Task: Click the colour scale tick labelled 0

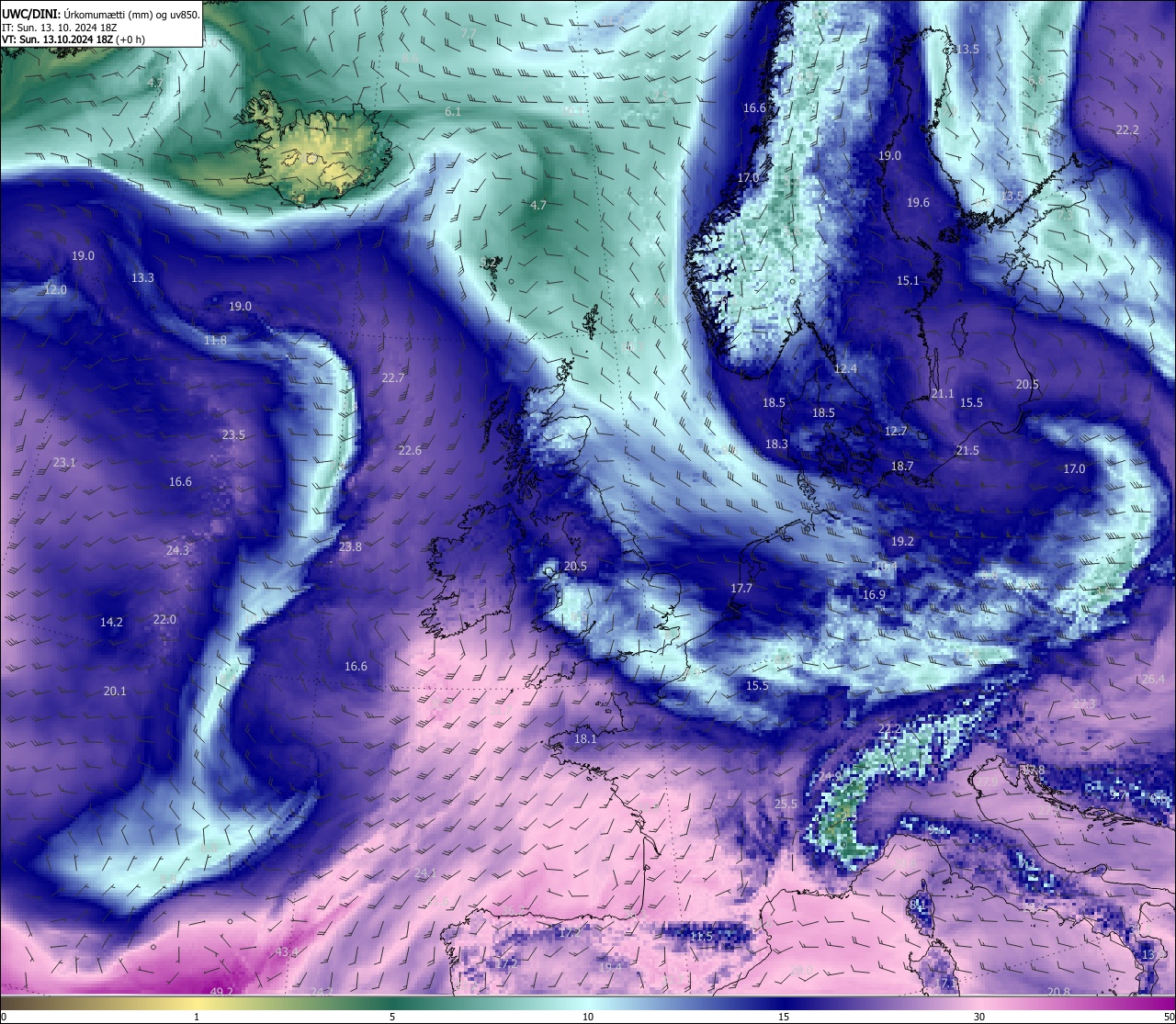Action: click(x=3, y=1017)
